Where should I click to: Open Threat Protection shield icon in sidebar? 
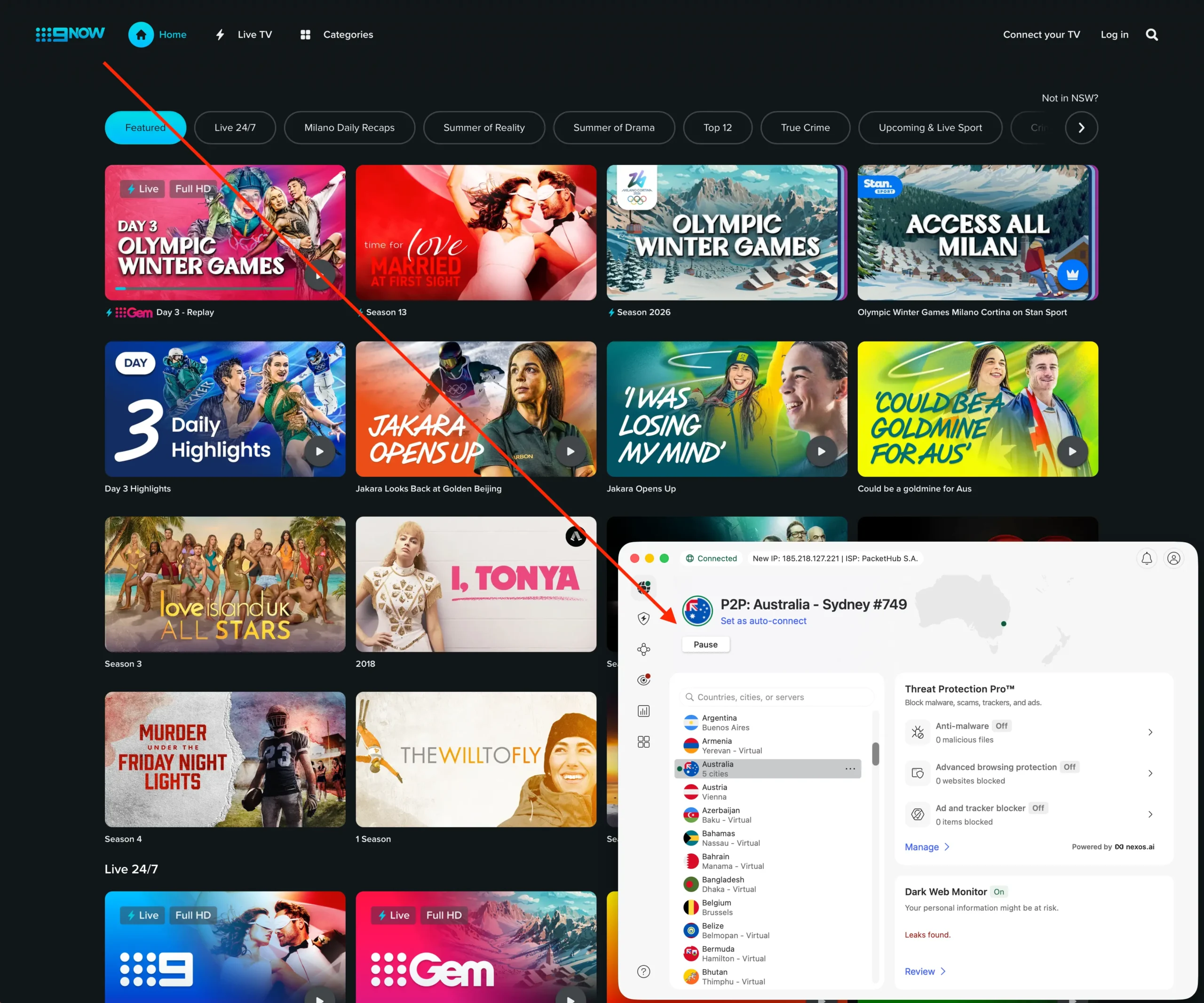pyautogui.click(x=644, y=619)
